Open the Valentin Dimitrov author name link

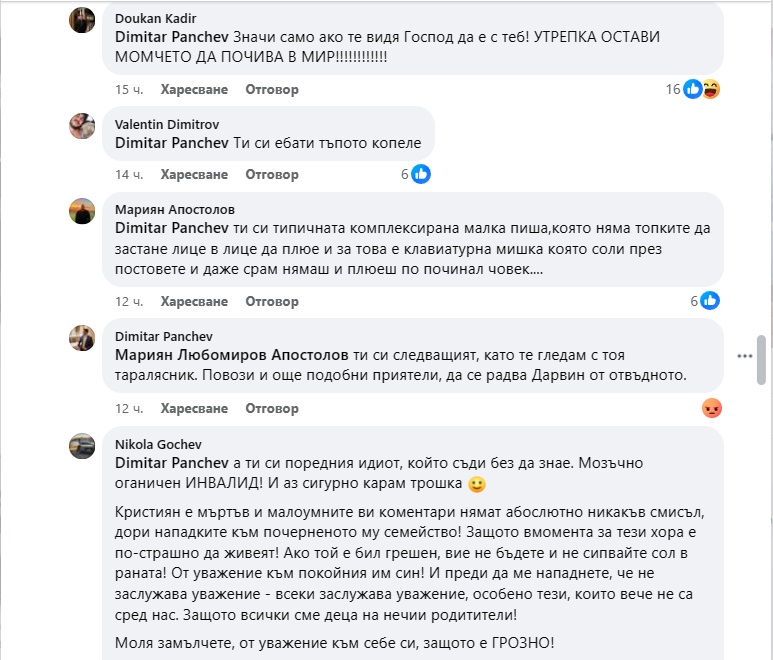tap(166, 125)
